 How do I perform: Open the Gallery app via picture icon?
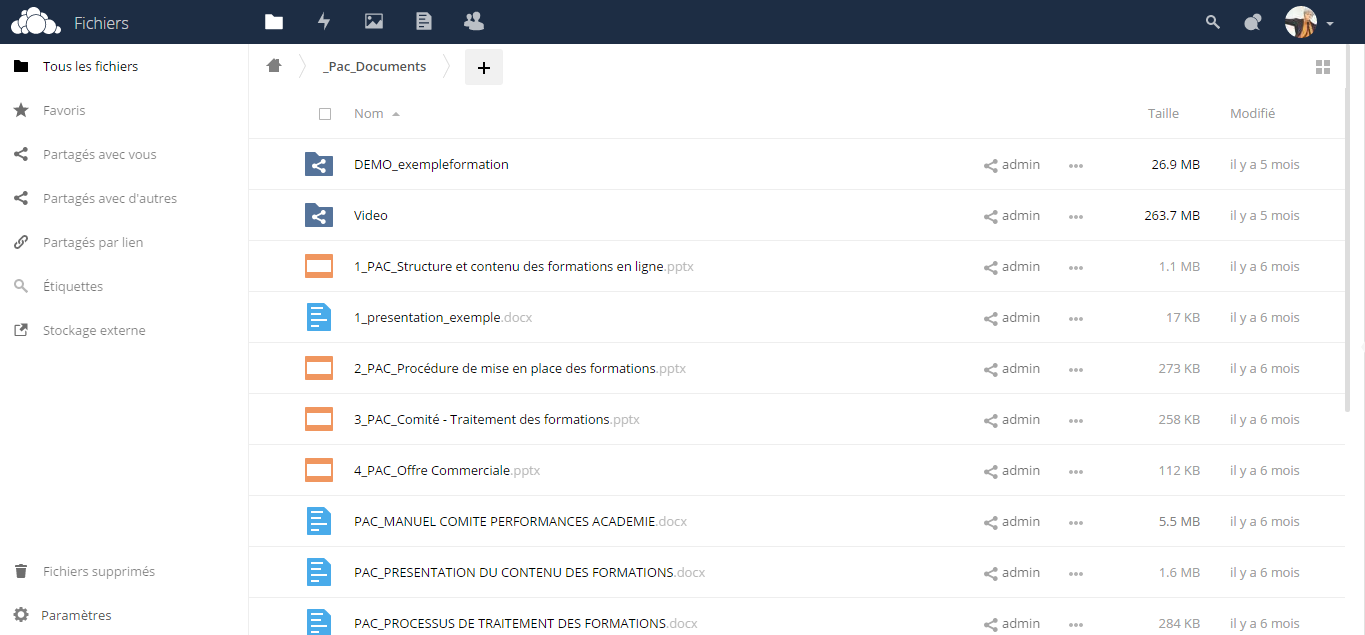click(x=374, y=20)
